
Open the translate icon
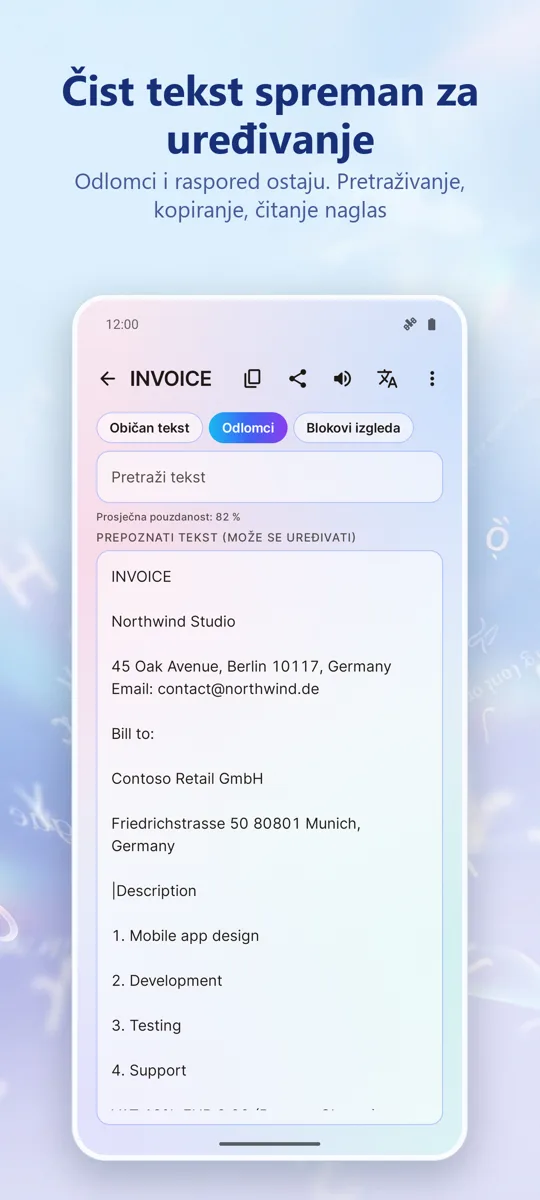[387, 379]
